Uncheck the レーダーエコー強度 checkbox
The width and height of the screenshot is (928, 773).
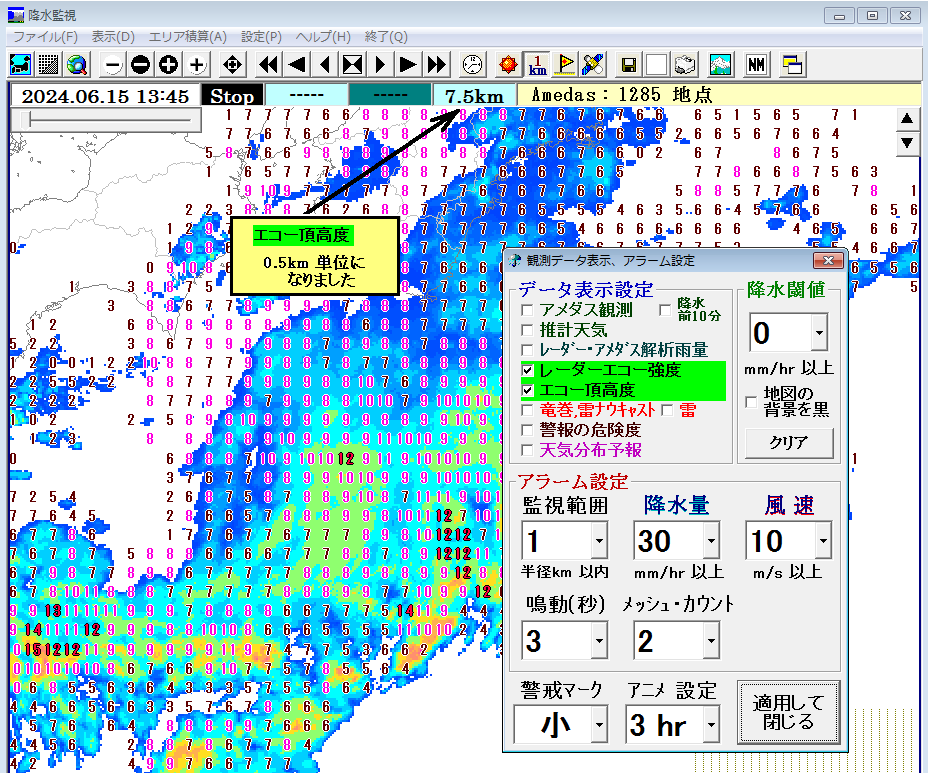[x=527, y=370]
